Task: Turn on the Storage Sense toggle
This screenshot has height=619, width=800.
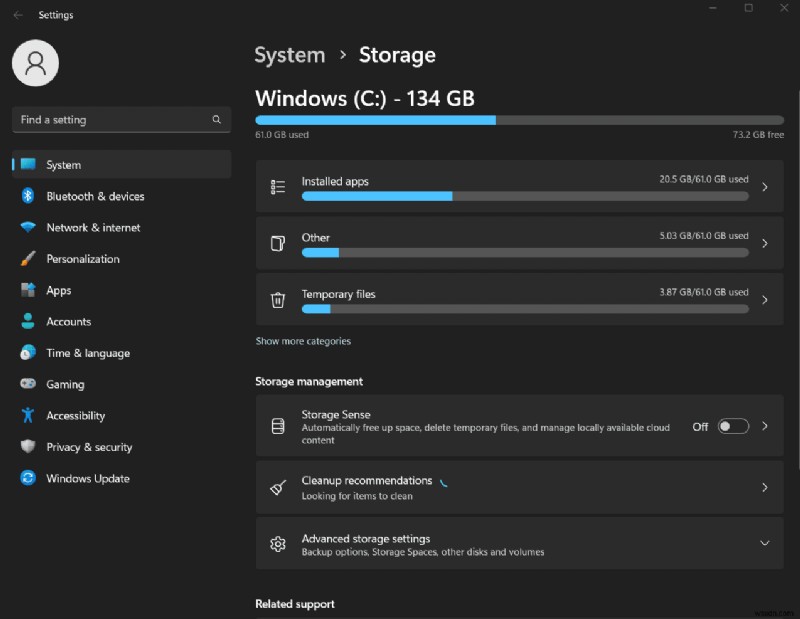Action: coord(733,426)
